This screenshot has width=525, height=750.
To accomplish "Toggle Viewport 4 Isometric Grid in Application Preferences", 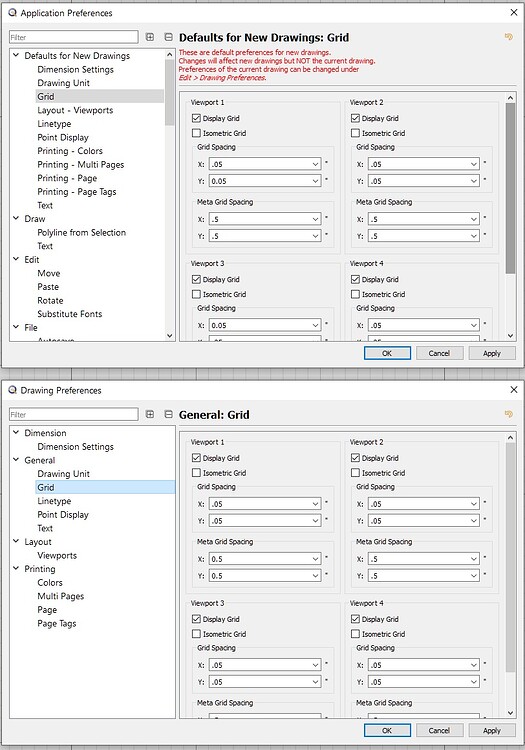I will point(355,294).
